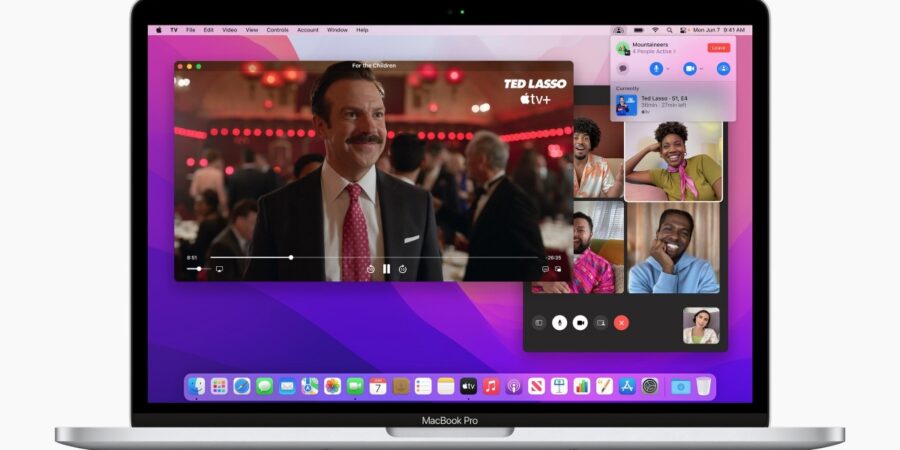Select participant in blue hoodie
The width and height of the screenshot is (900, 450).
(673, 247)
